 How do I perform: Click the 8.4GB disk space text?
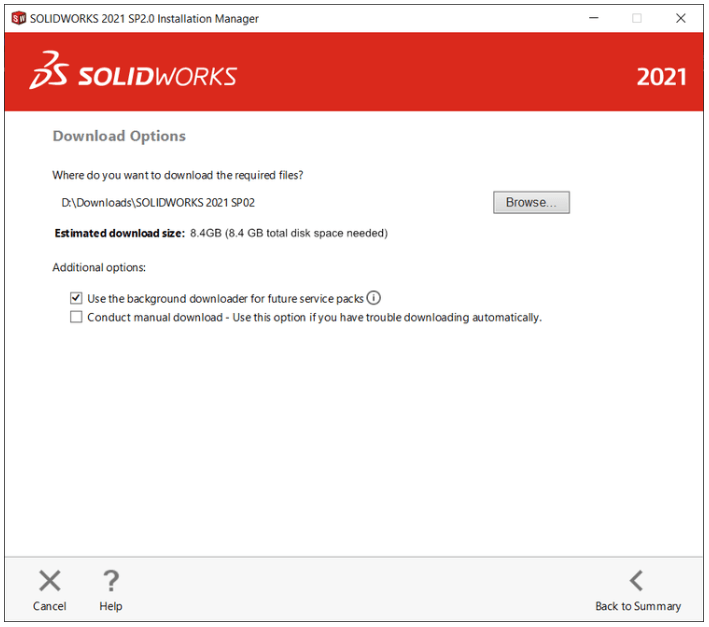coord(289,233)
